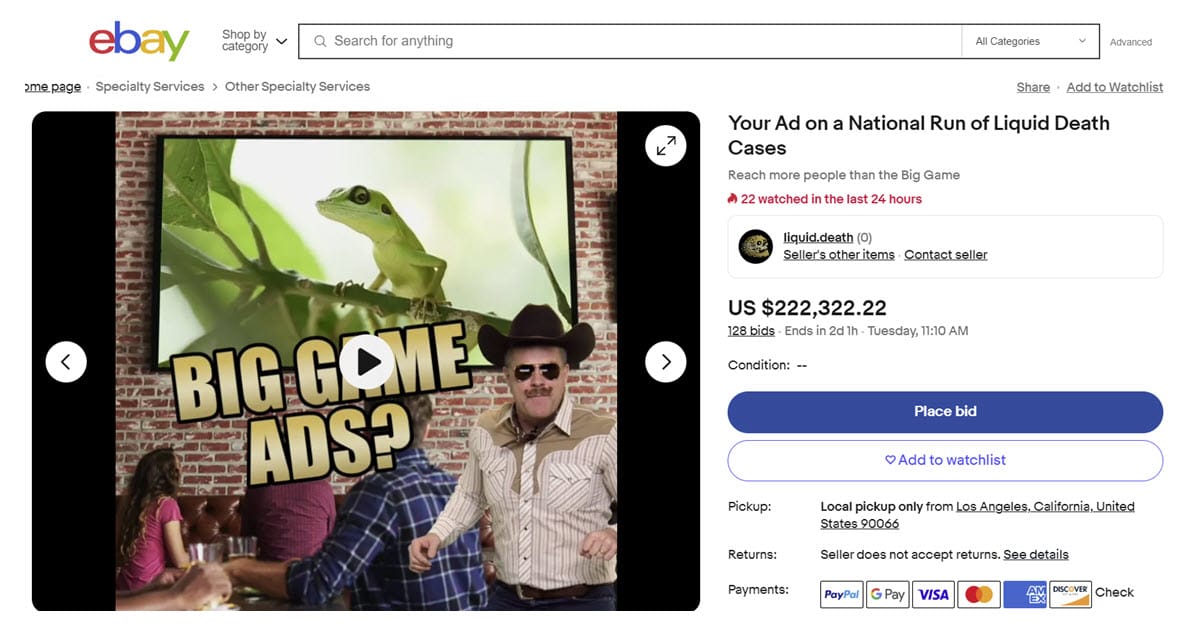View the 128 bids link
1200x627 pixels.
pos(751,331)
